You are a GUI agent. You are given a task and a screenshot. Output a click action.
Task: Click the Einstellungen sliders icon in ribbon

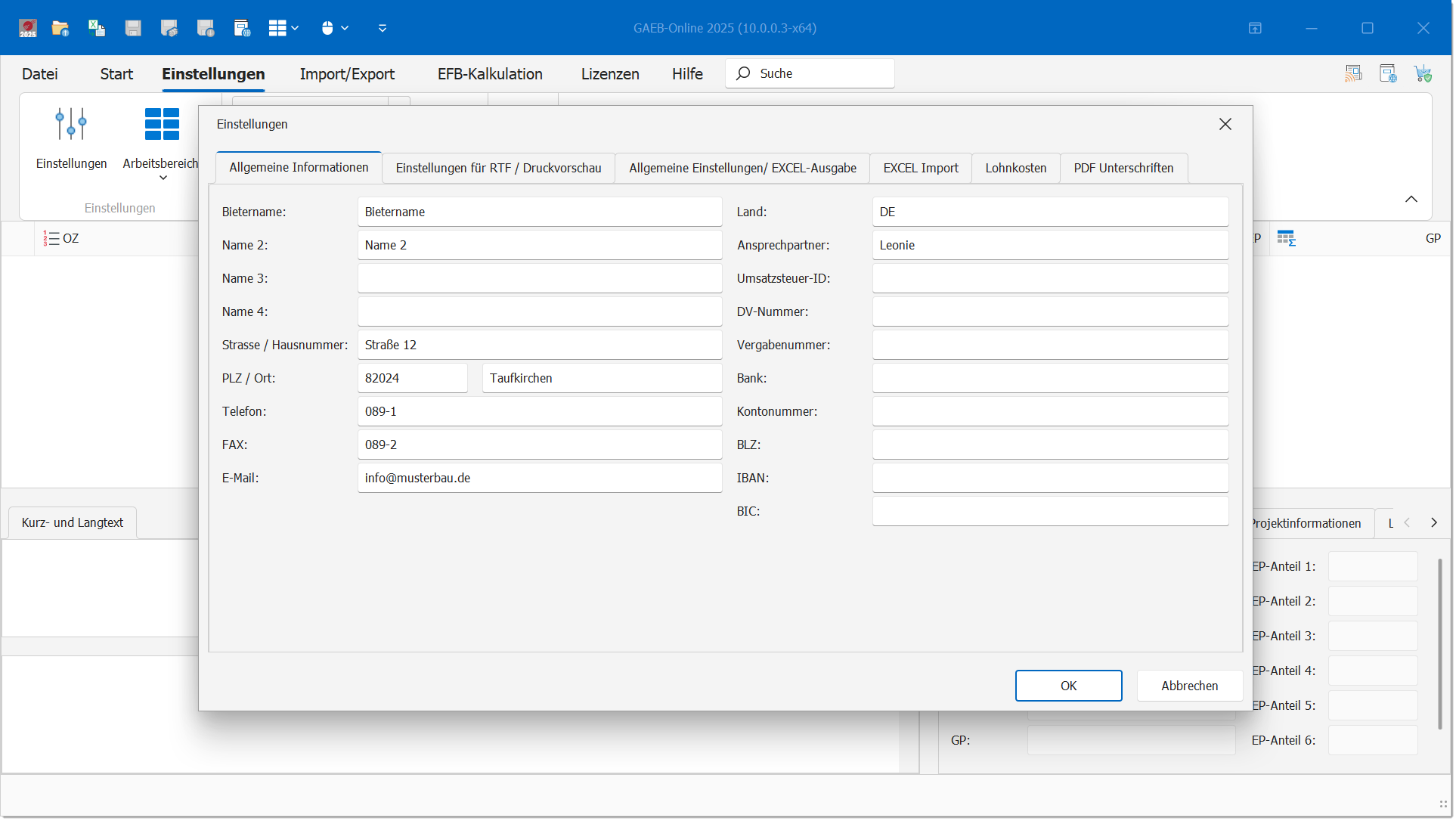pos(71,124)
